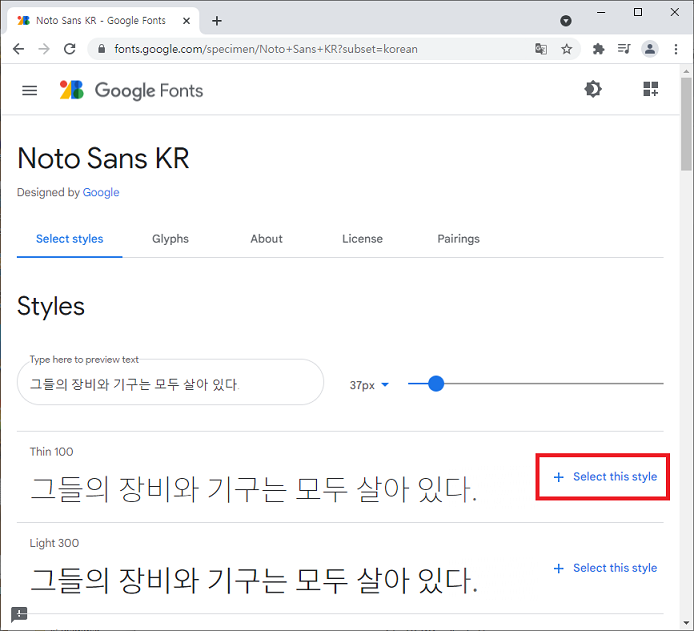
Task: Click the Thin 100 Korean sample text
Action: point(254,489)
